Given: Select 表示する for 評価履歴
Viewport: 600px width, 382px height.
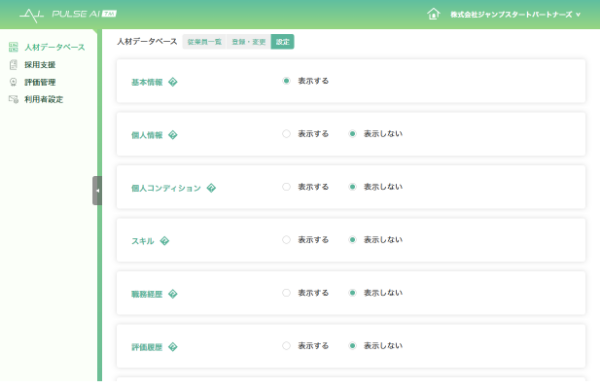Looking at the screenshot, I should (x=286, y=346).
